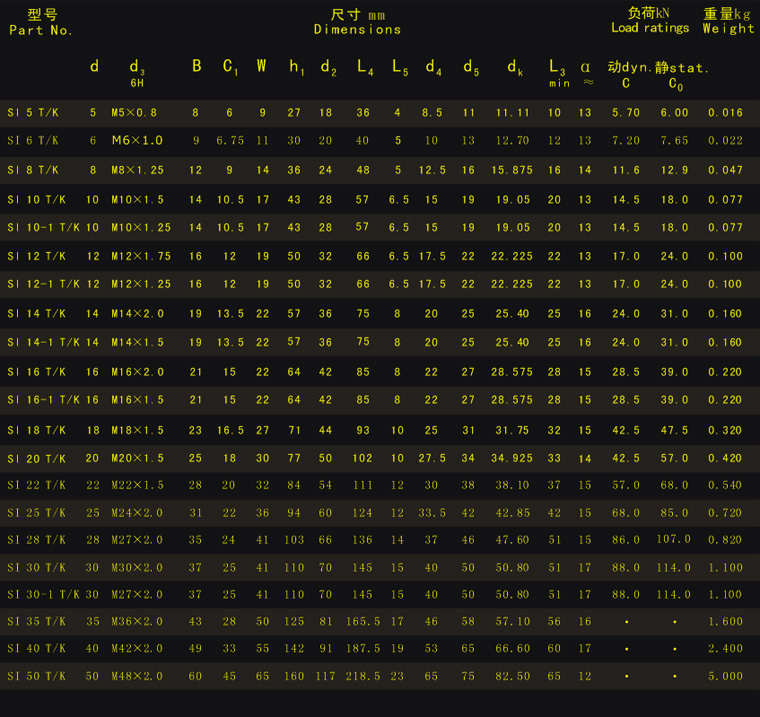
Task: Click weight value '0.420'
Action: click(x=725, y=459)
